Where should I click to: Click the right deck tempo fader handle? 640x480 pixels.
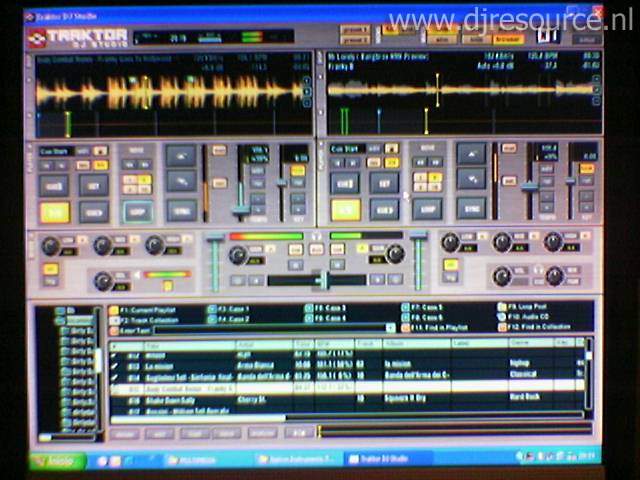pyautogui.click(x=529, y=187)
